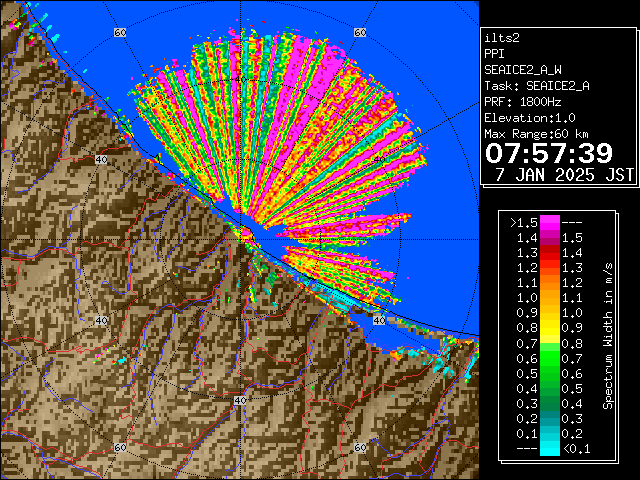Click the "PRF: 1800Hz" value
This screenshot has width=640, height=480.
[523, 102]
